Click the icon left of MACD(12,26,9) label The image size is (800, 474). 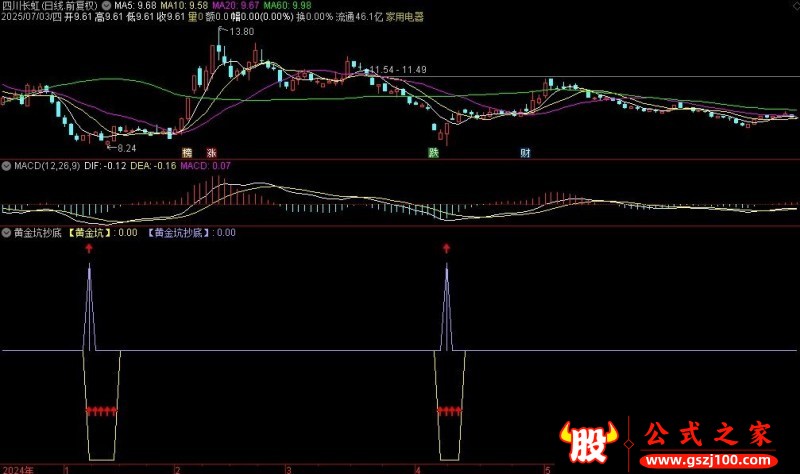point(5,165)
